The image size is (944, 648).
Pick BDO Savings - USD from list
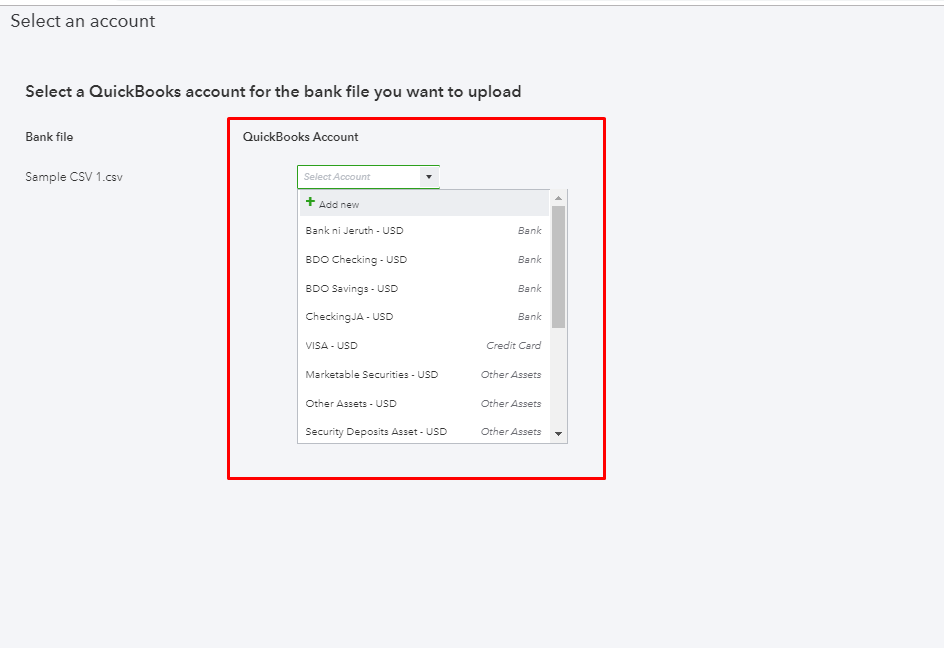click(424, 288)
